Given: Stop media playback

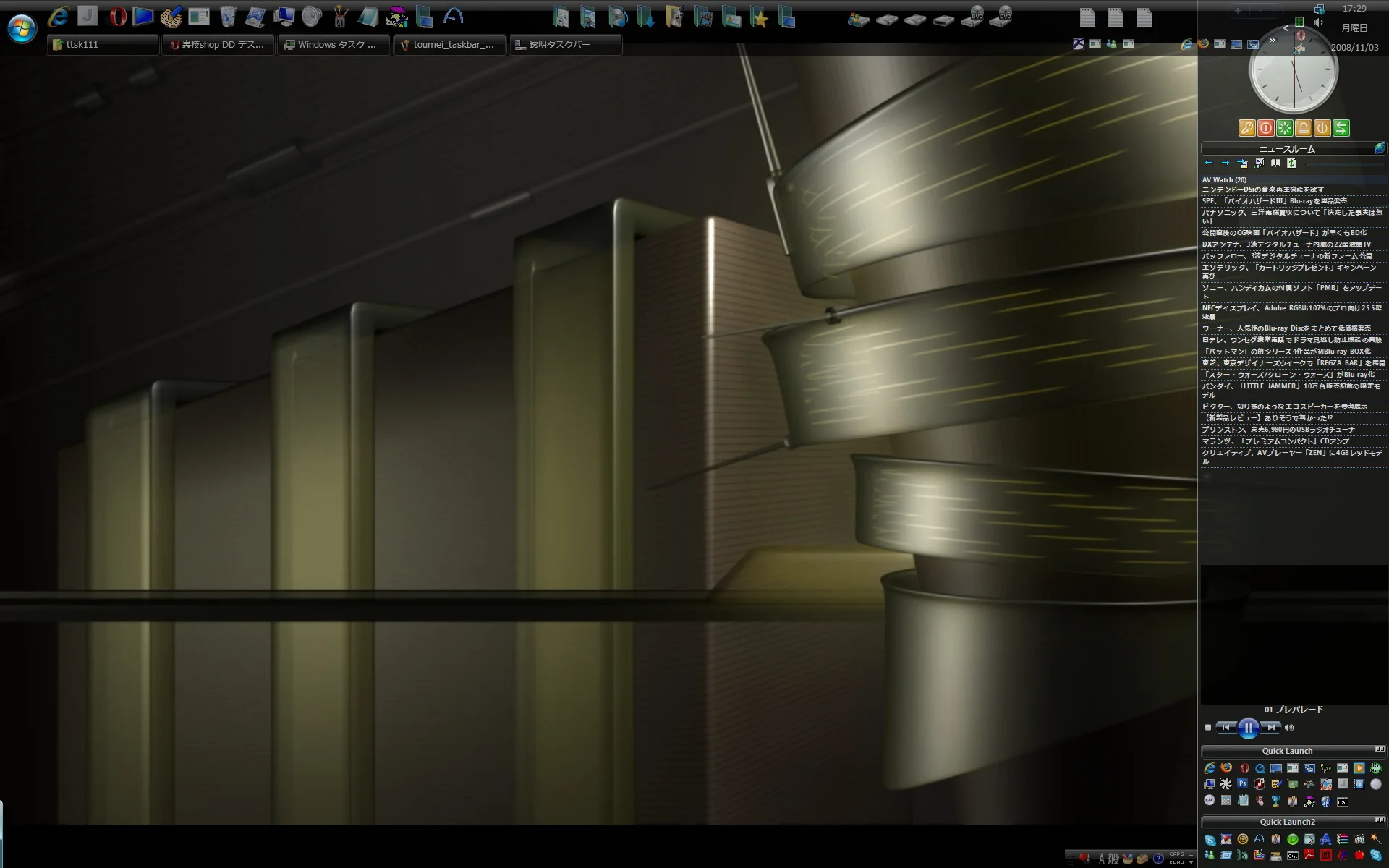Looking at the screenshot, I should 1207,728.
